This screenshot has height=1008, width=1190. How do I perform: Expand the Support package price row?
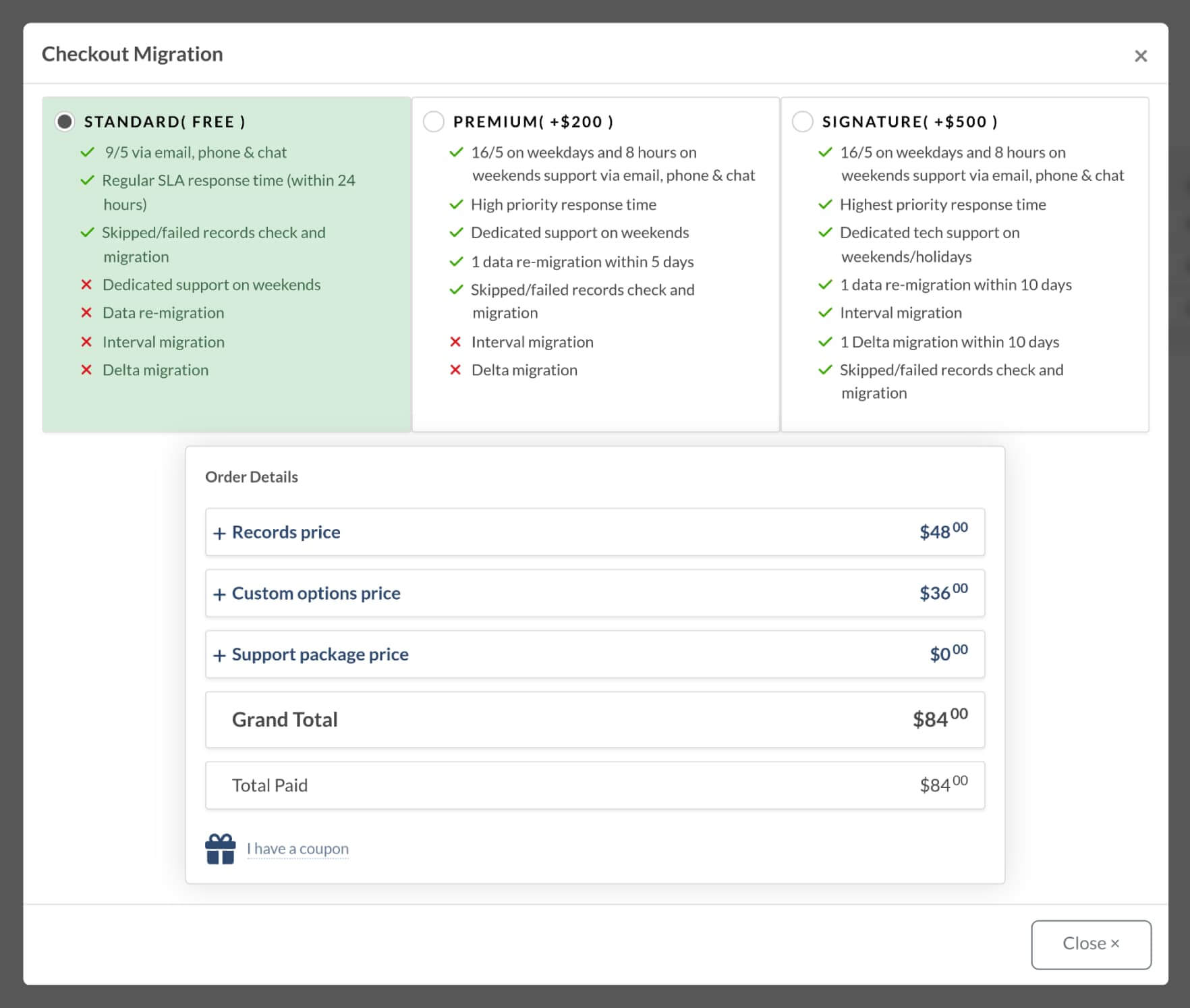(594, 654)
